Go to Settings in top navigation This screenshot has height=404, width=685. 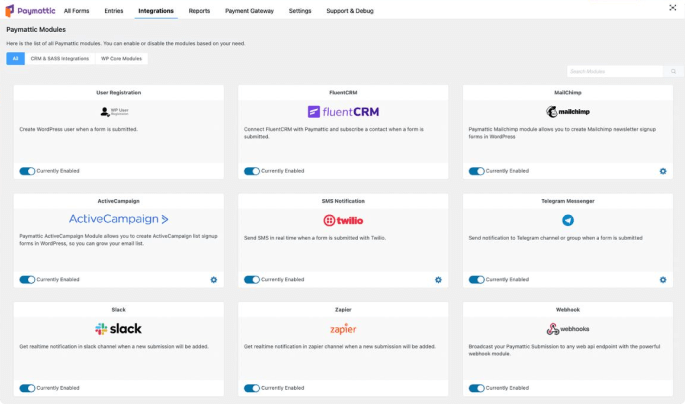tap(300, 11)
